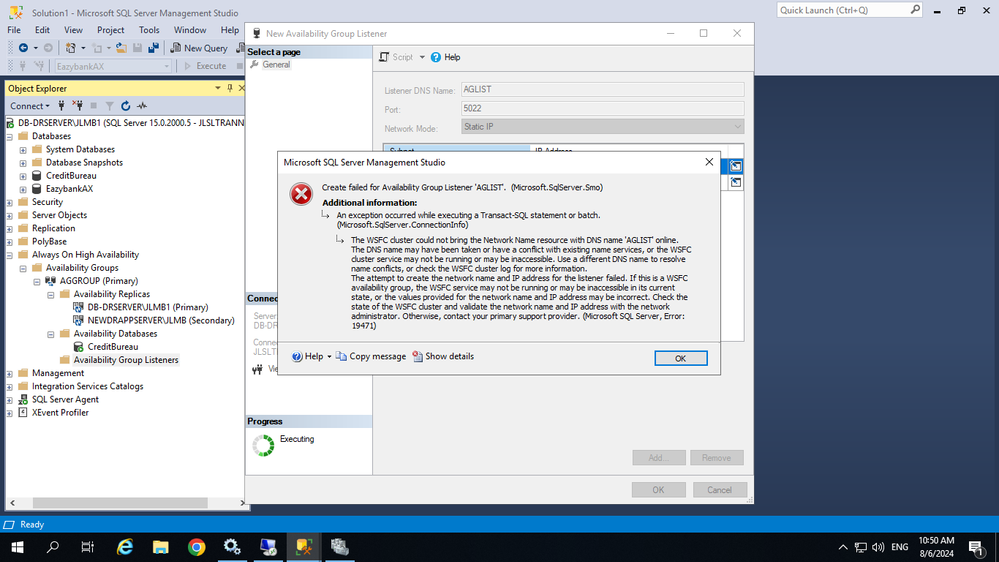
Task: Click the volume icon in system tray
Action: coord(878,547)
